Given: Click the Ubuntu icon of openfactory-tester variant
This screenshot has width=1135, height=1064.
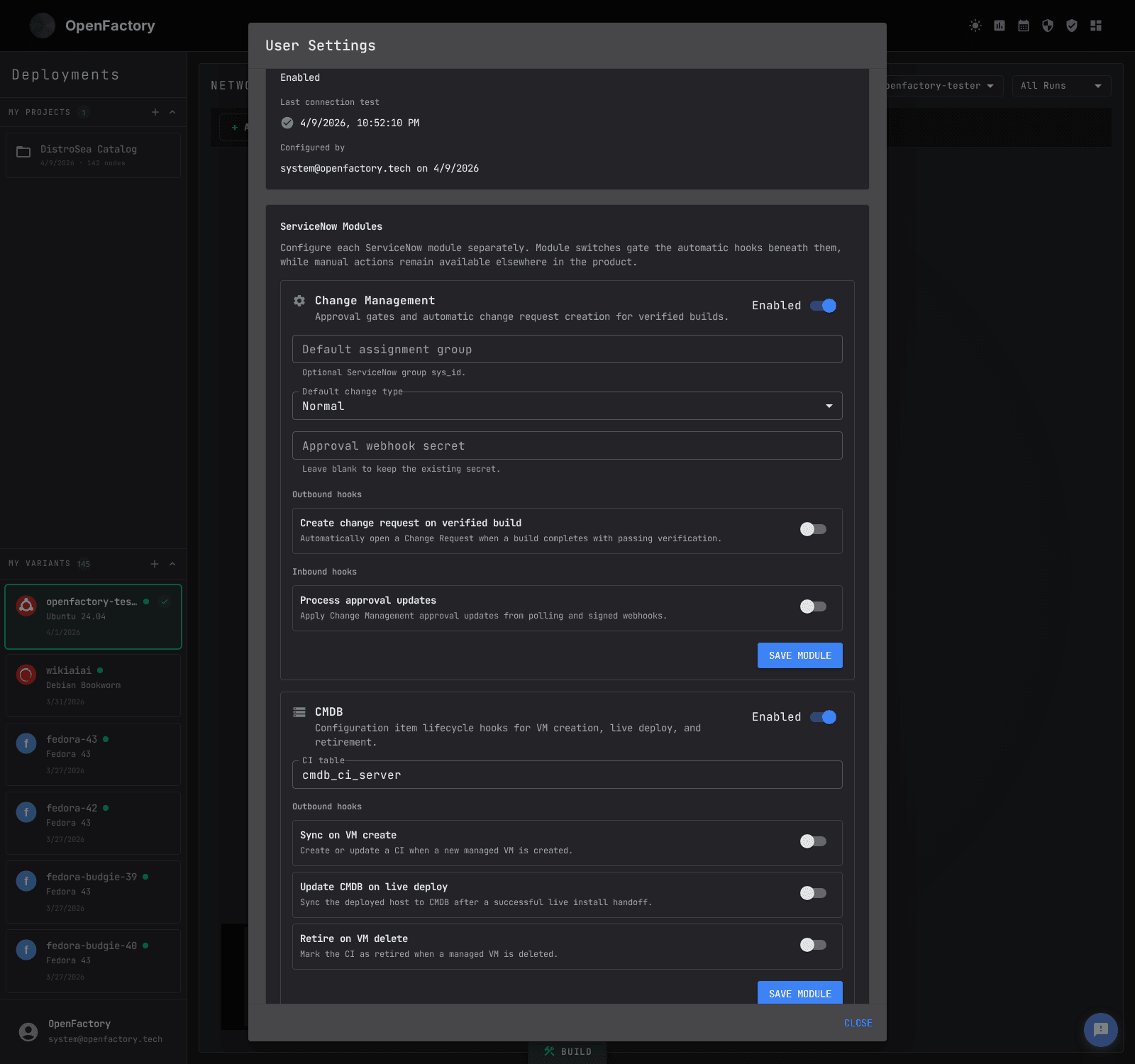Looking at the screenshot, I should tap(26, 605).
